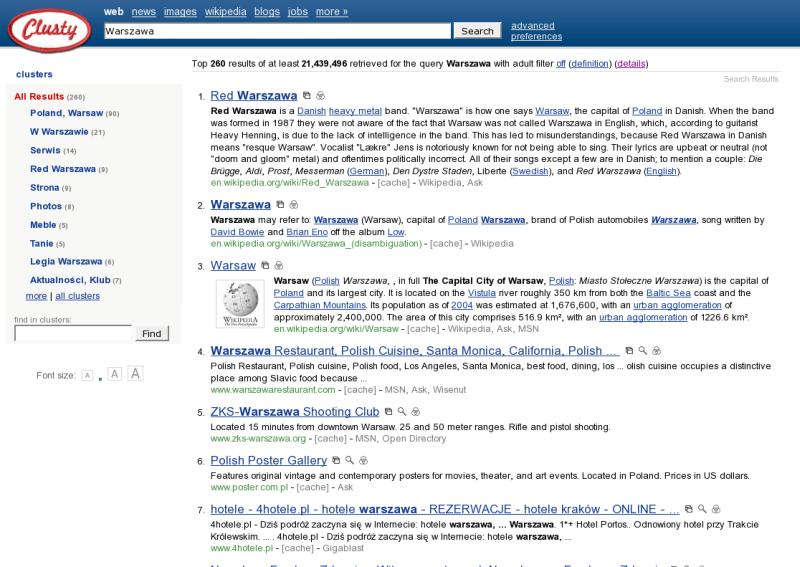Show all clusters link
Viewport: 800px width, 567px height.
click(78, 296)
